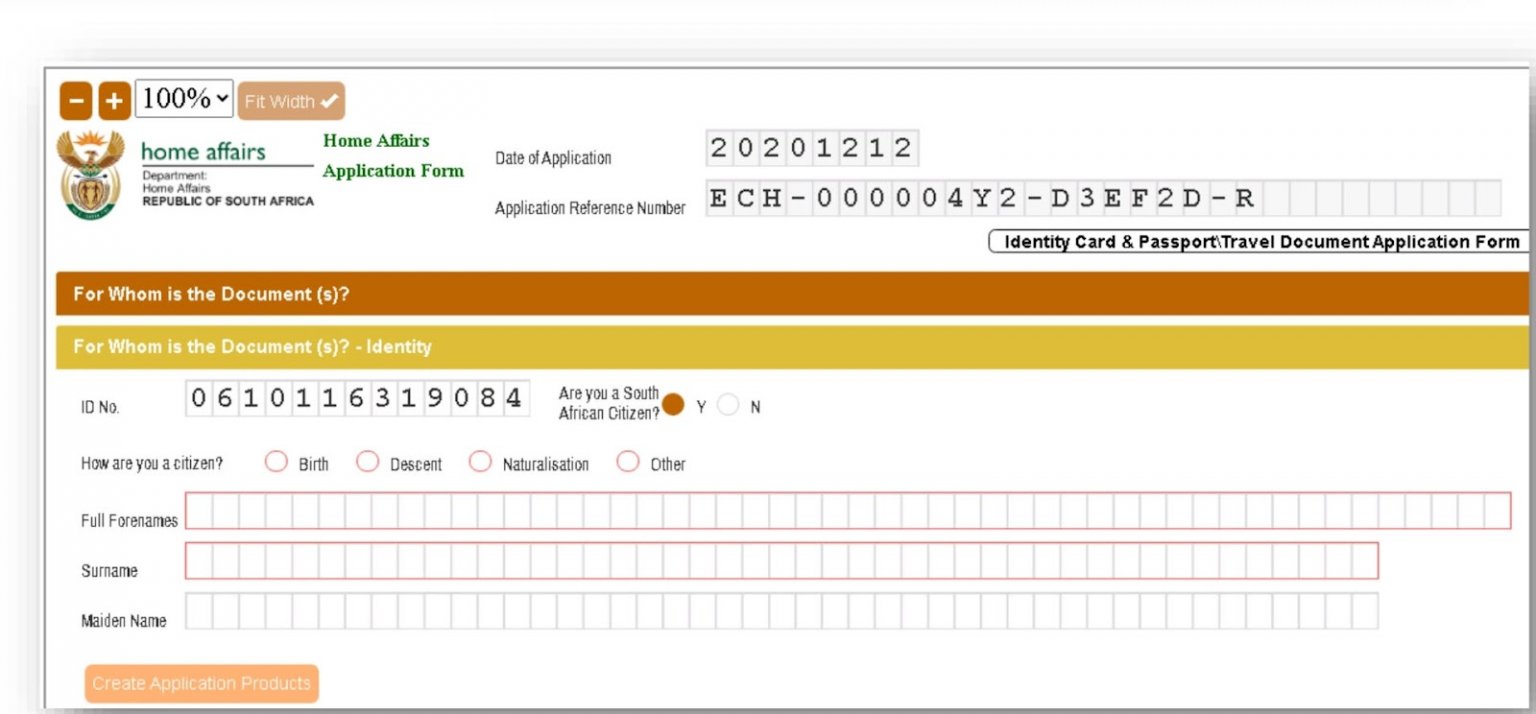Click the 'Identity Card & Passport\Travel Document Application Form' label
Screen dimensions: 1536x714
tap(1261, 242)
